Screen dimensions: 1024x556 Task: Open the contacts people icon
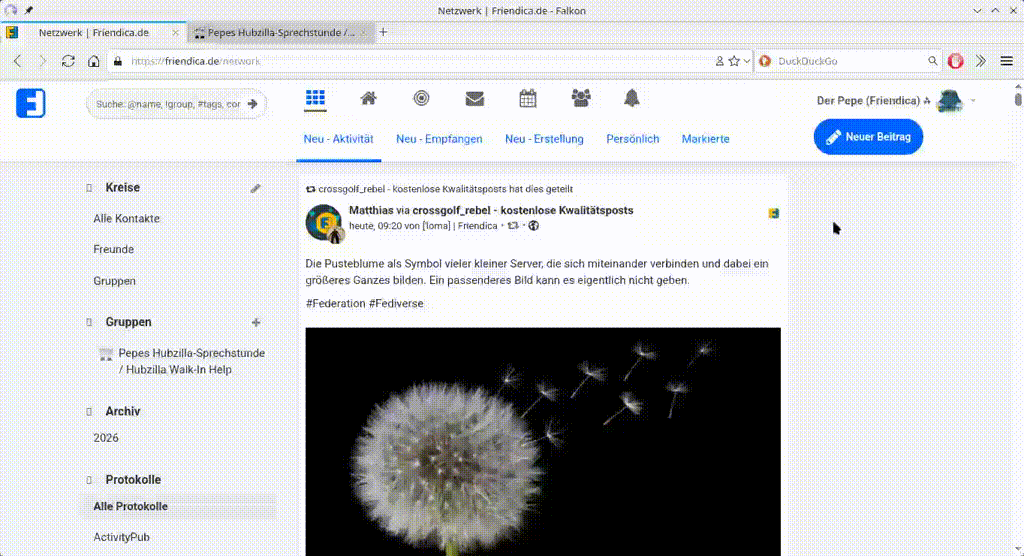click(581, 99)
